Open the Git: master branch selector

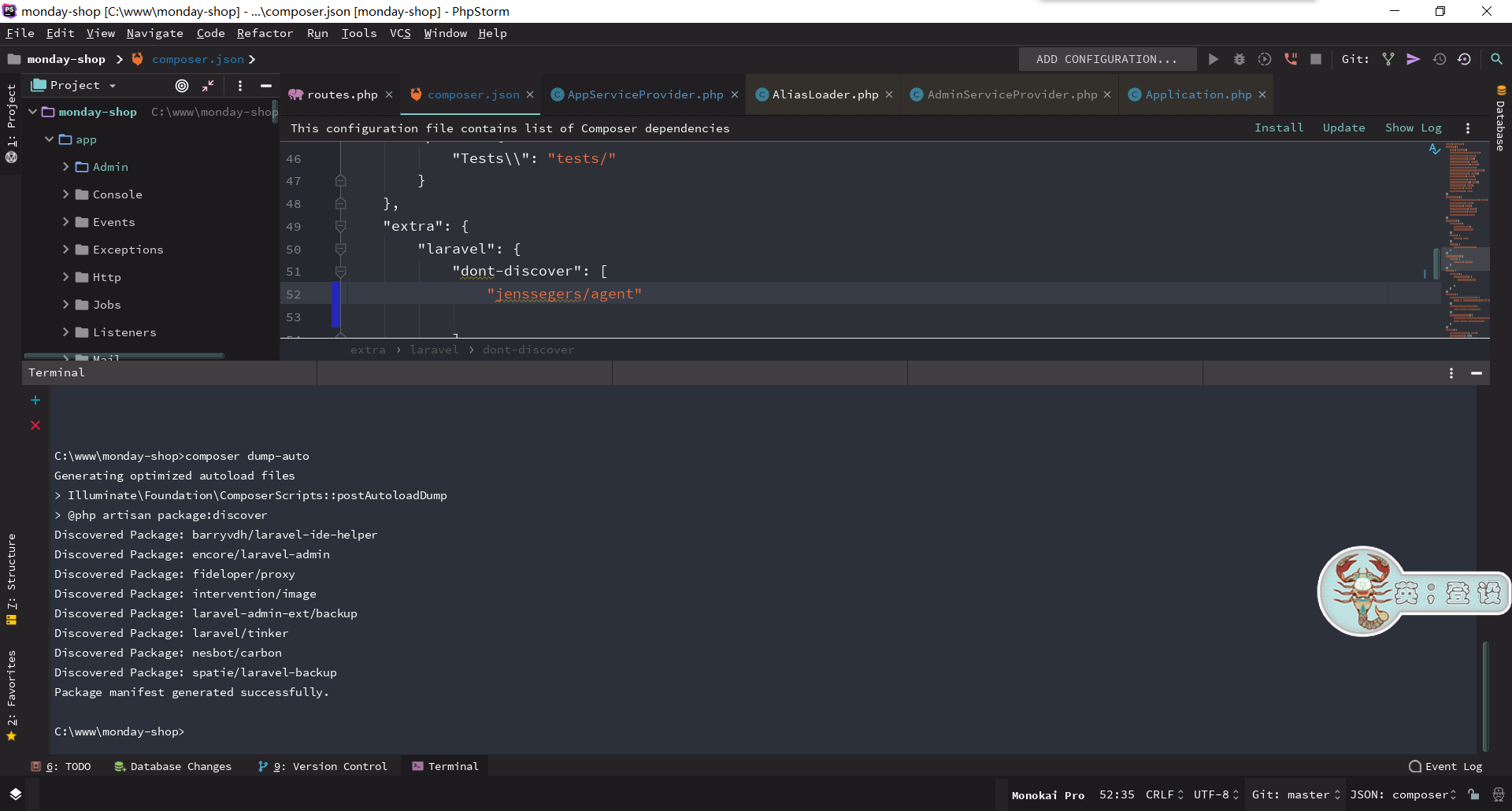(x=1295, y=794)
